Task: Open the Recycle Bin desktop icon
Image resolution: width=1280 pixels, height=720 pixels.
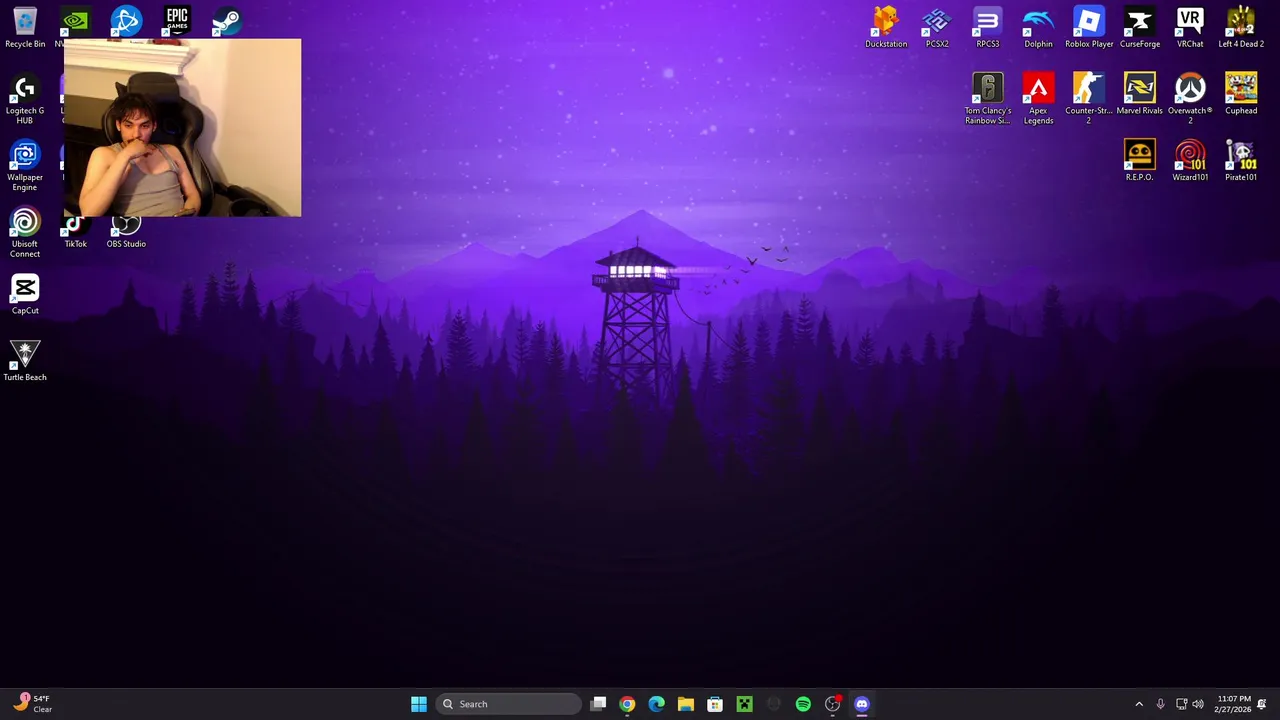Action: tap(25, 27)
